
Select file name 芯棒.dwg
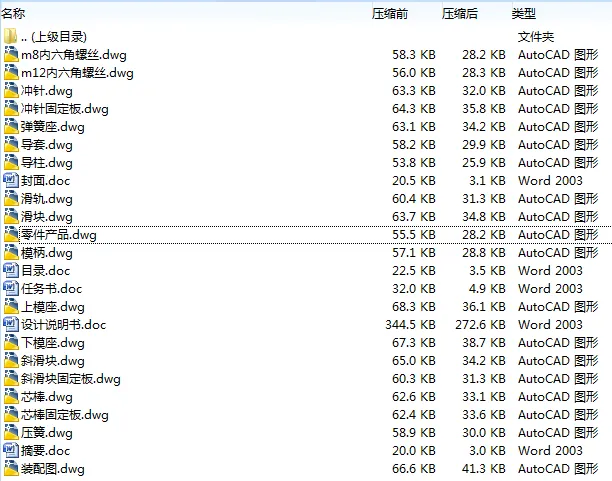tap(46, 397)
